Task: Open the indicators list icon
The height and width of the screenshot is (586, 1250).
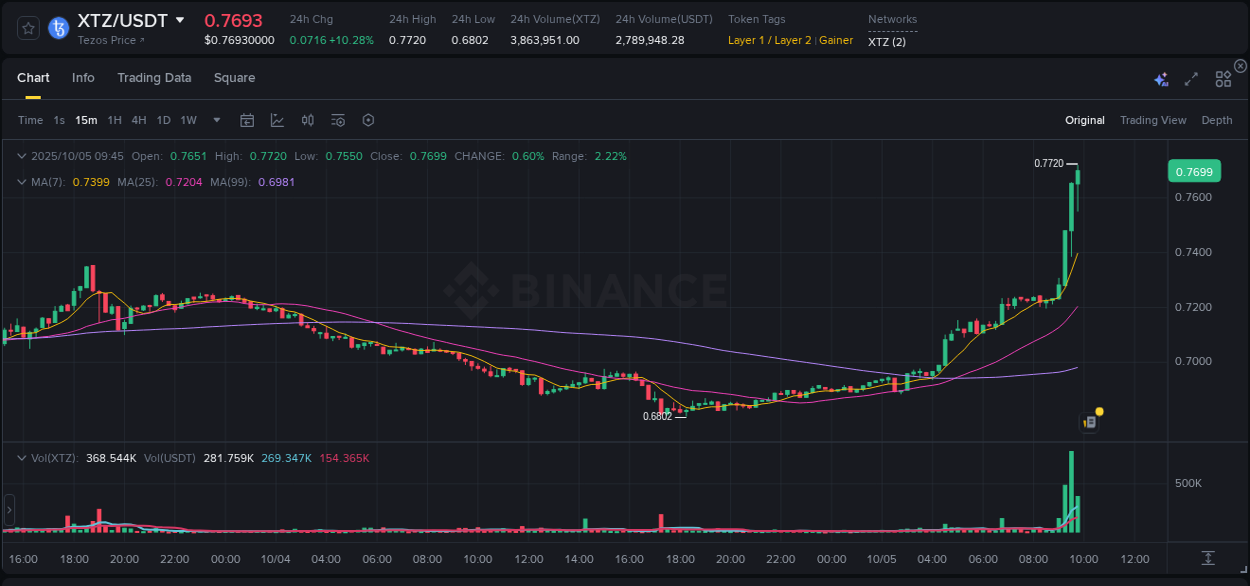Action: [x=337, y=120]
